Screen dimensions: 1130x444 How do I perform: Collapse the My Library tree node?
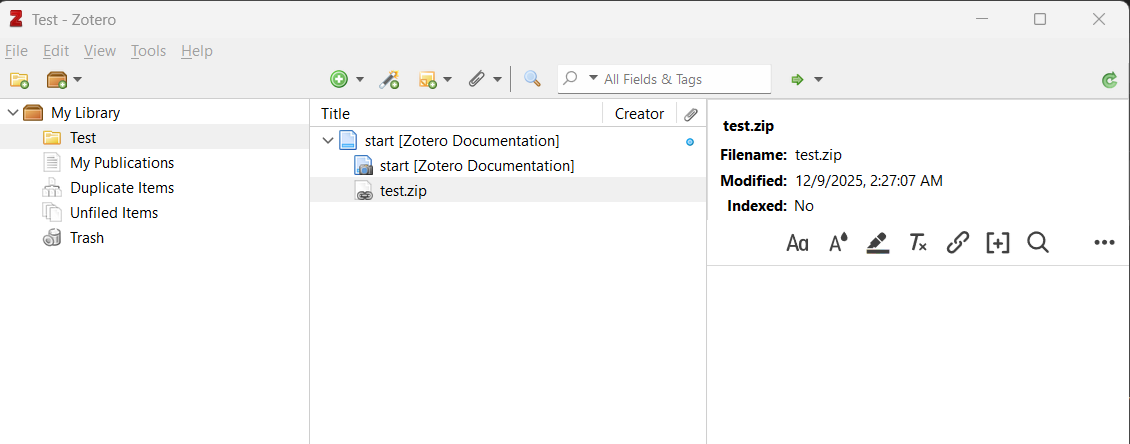click(13, 113)
